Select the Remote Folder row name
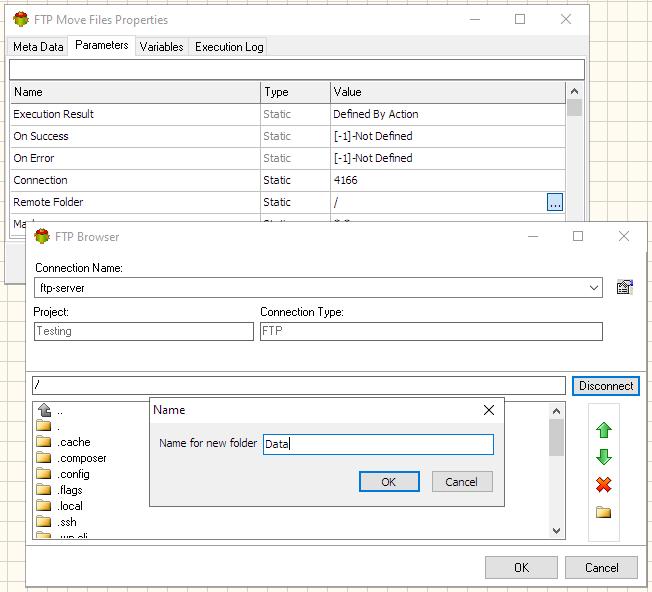This screenshot has height=592, width=652. click(x=48, y=202)
